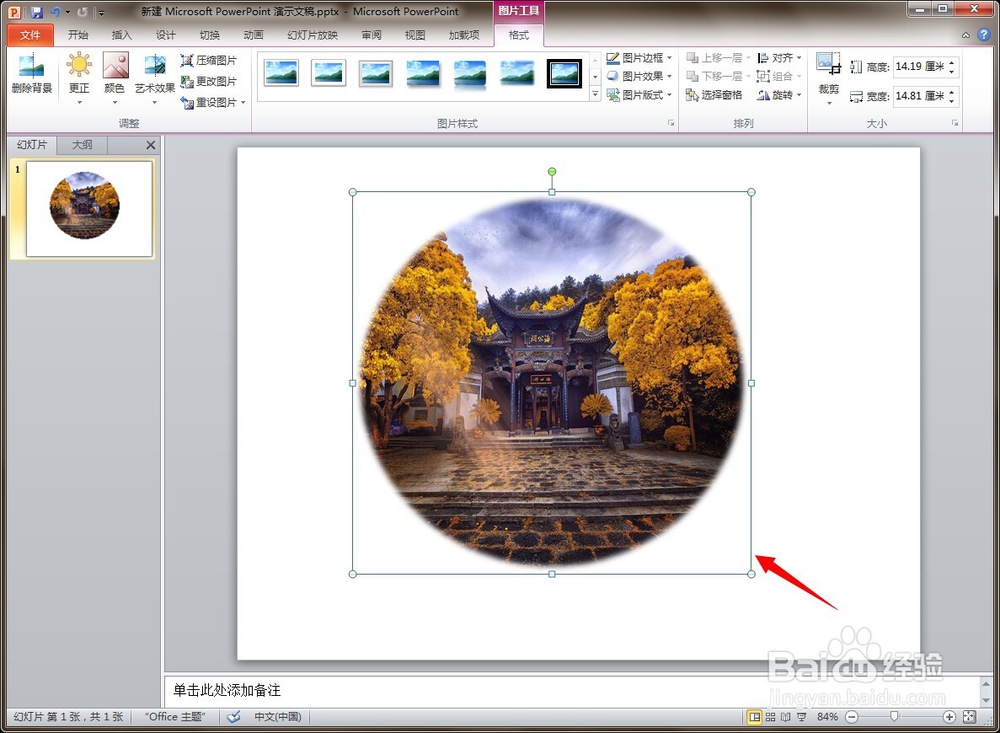Switch to Reading view

(786, 717)
